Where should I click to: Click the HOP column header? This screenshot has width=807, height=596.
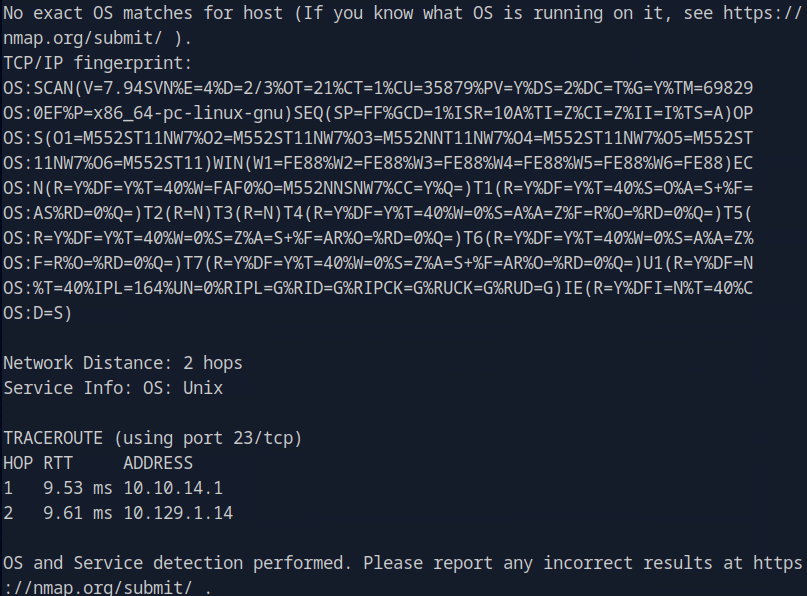[x=18, y=463]
